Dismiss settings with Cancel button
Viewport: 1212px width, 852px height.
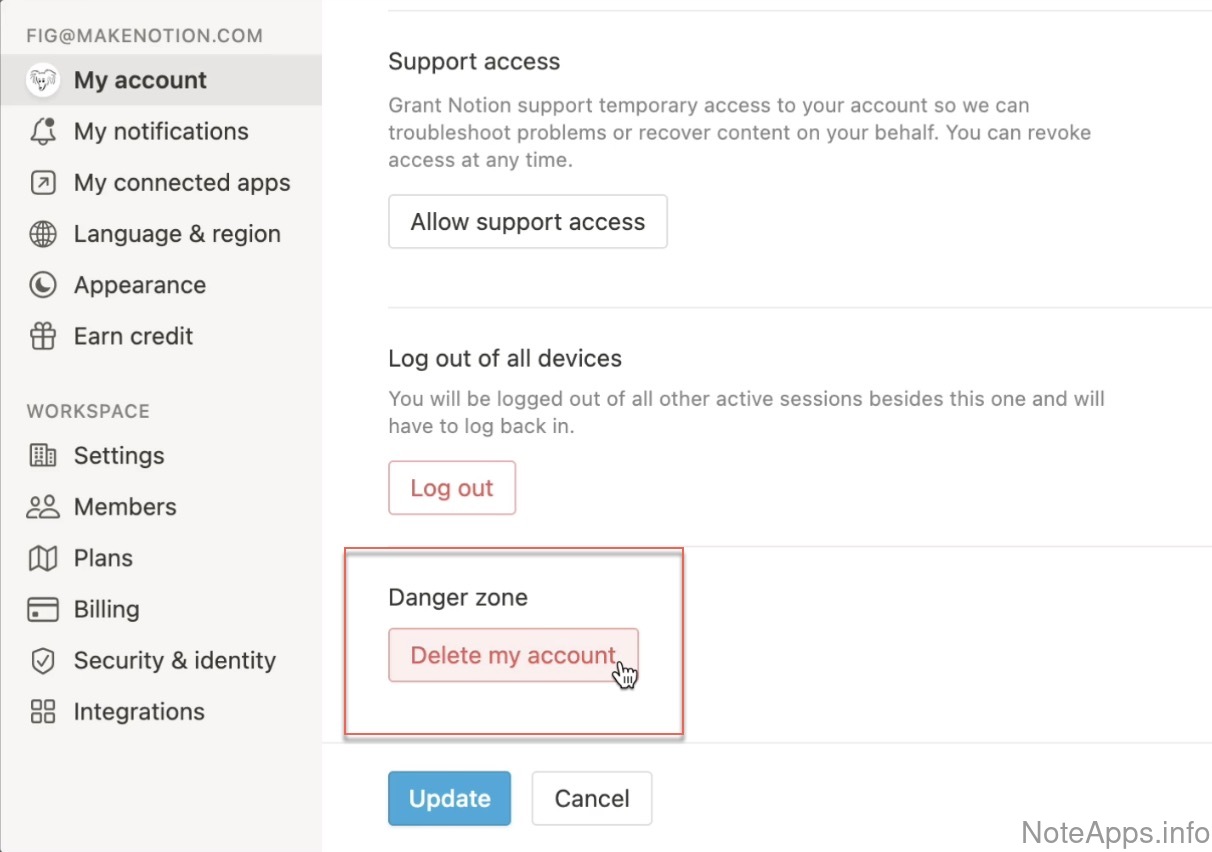(x=592, y=798)
